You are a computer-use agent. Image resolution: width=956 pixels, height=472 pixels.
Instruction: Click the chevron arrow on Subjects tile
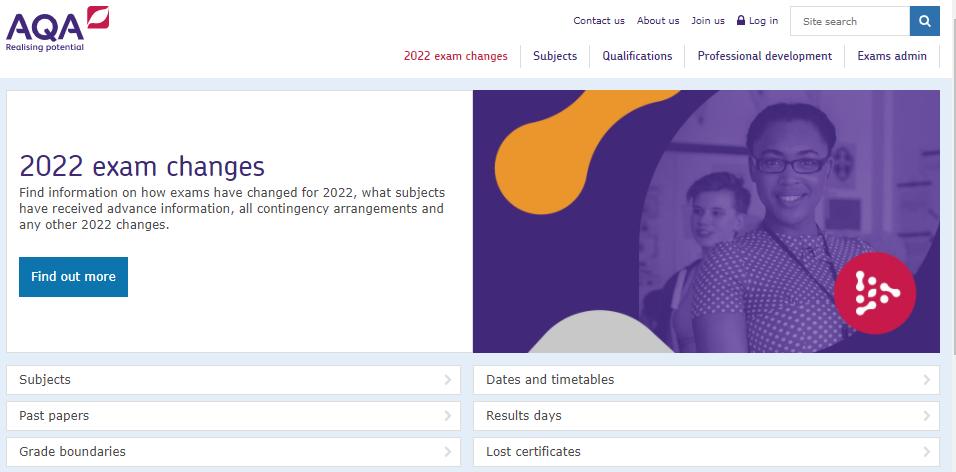(x=448, y=380)
